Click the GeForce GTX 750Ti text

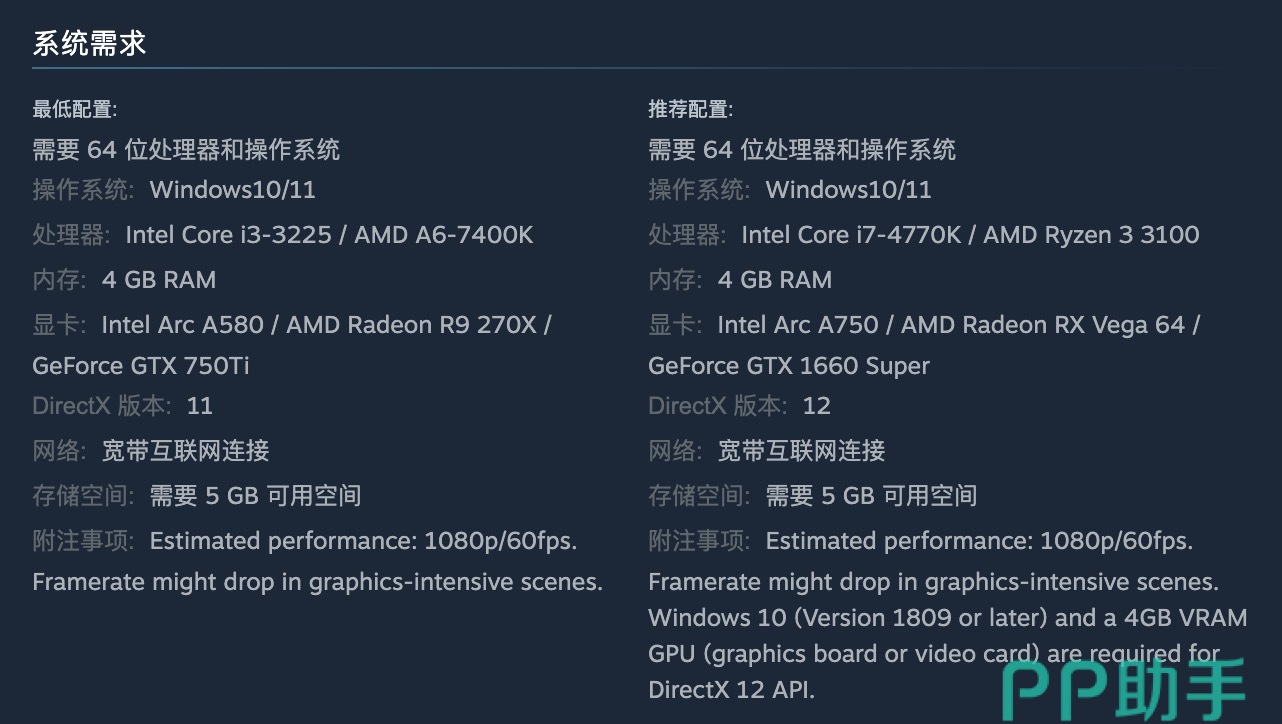pos(141,366)
